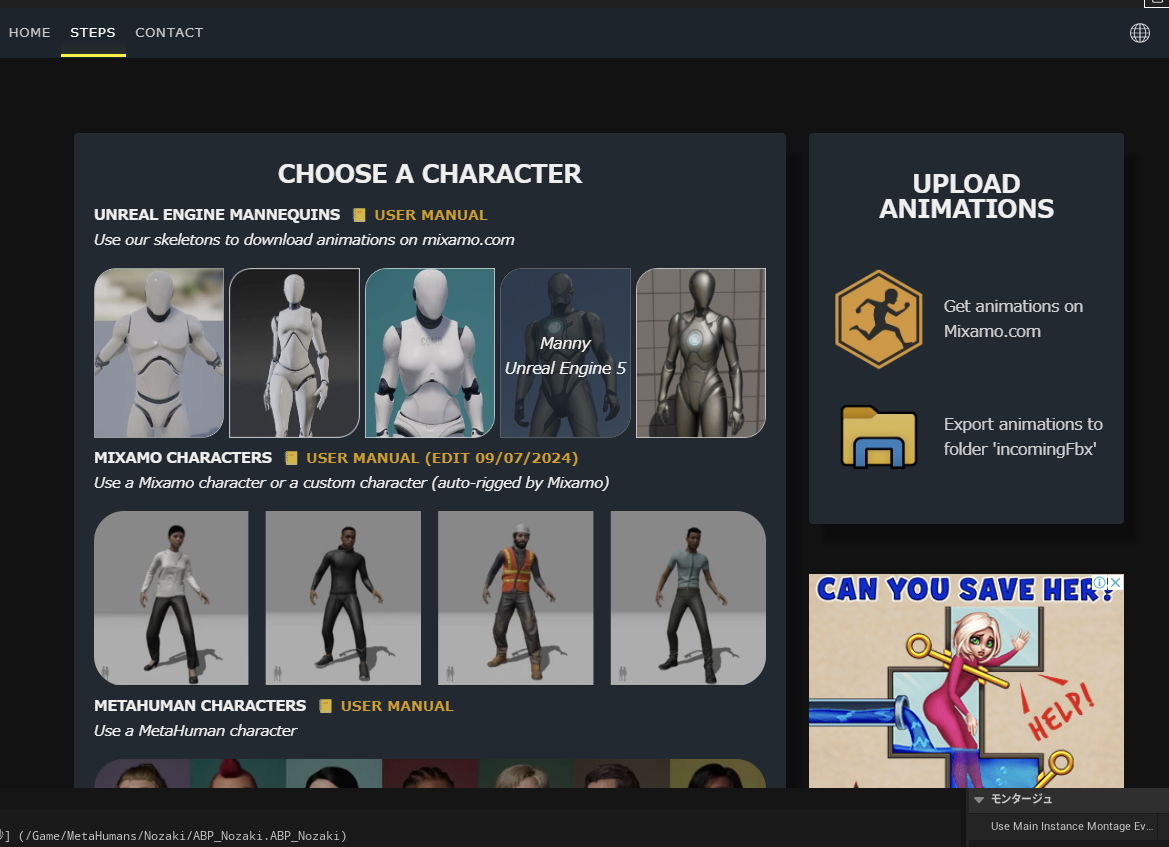Choose the first white male mannequin thumbnail

point(158,353)
